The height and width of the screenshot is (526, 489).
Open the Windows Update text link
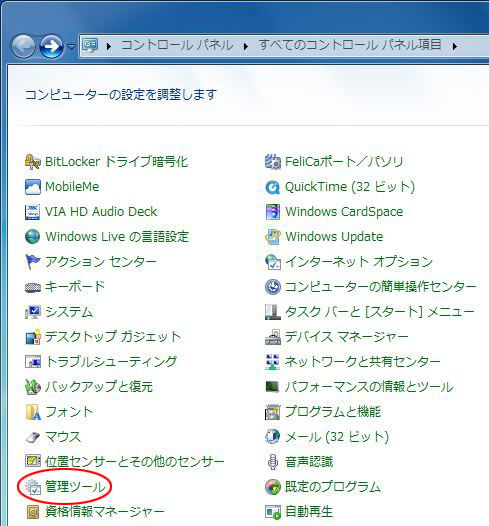pyautogui.click(x=334, y=237)
